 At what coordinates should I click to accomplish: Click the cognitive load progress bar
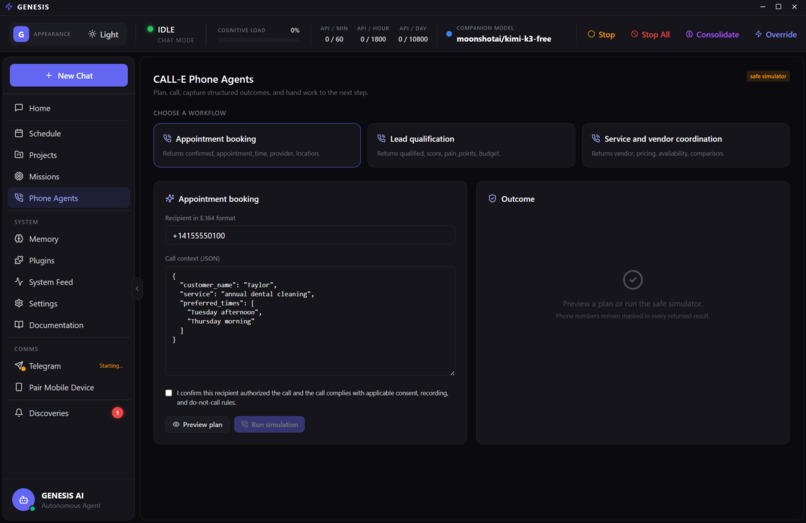(258, 40)
